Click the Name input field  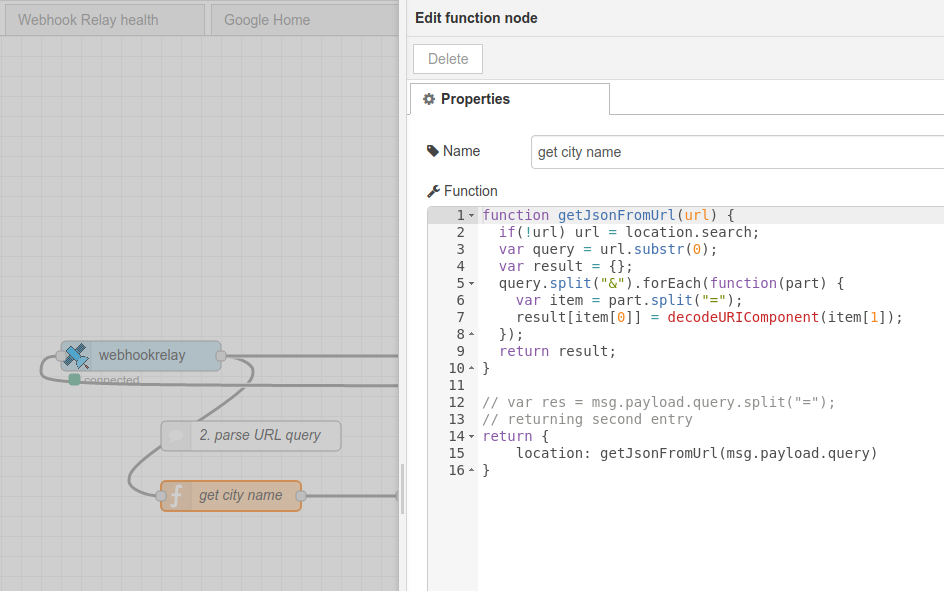738,152
